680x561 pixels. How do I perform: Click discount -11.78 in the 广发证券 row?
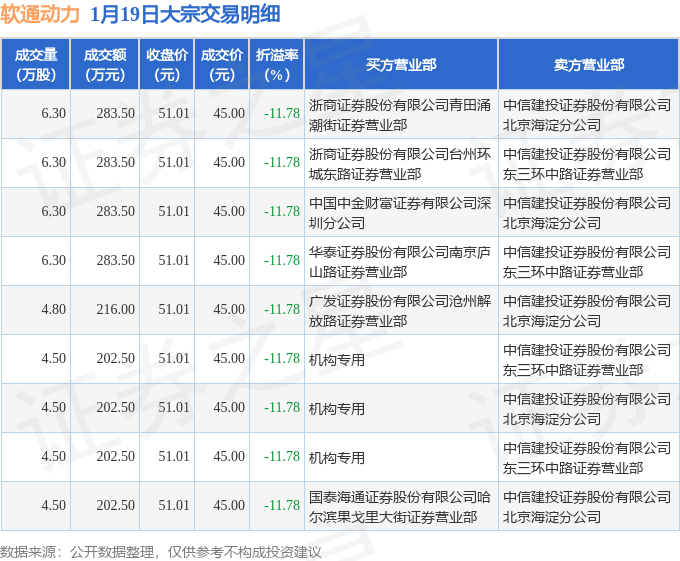point(282,310)
